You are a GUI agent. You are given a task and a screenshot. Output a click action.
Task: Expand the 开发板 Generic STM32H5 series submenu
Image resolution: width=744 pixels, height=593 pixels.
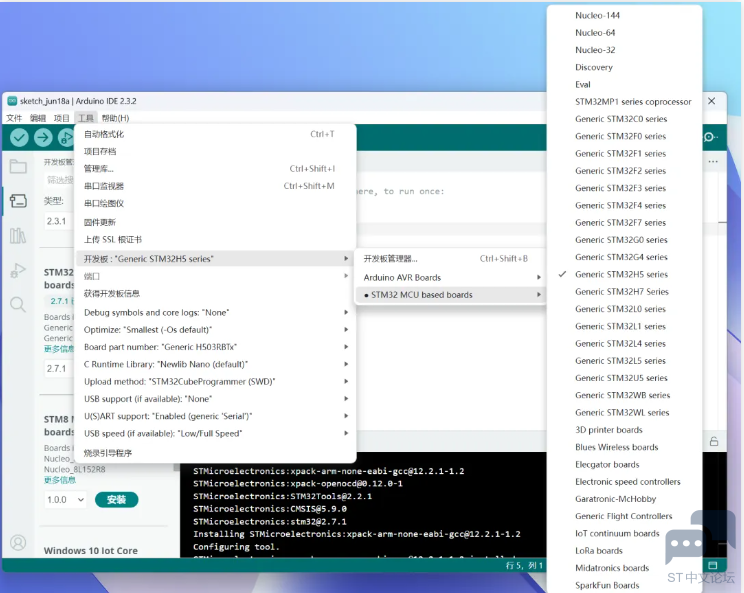(x=215, y=259)
